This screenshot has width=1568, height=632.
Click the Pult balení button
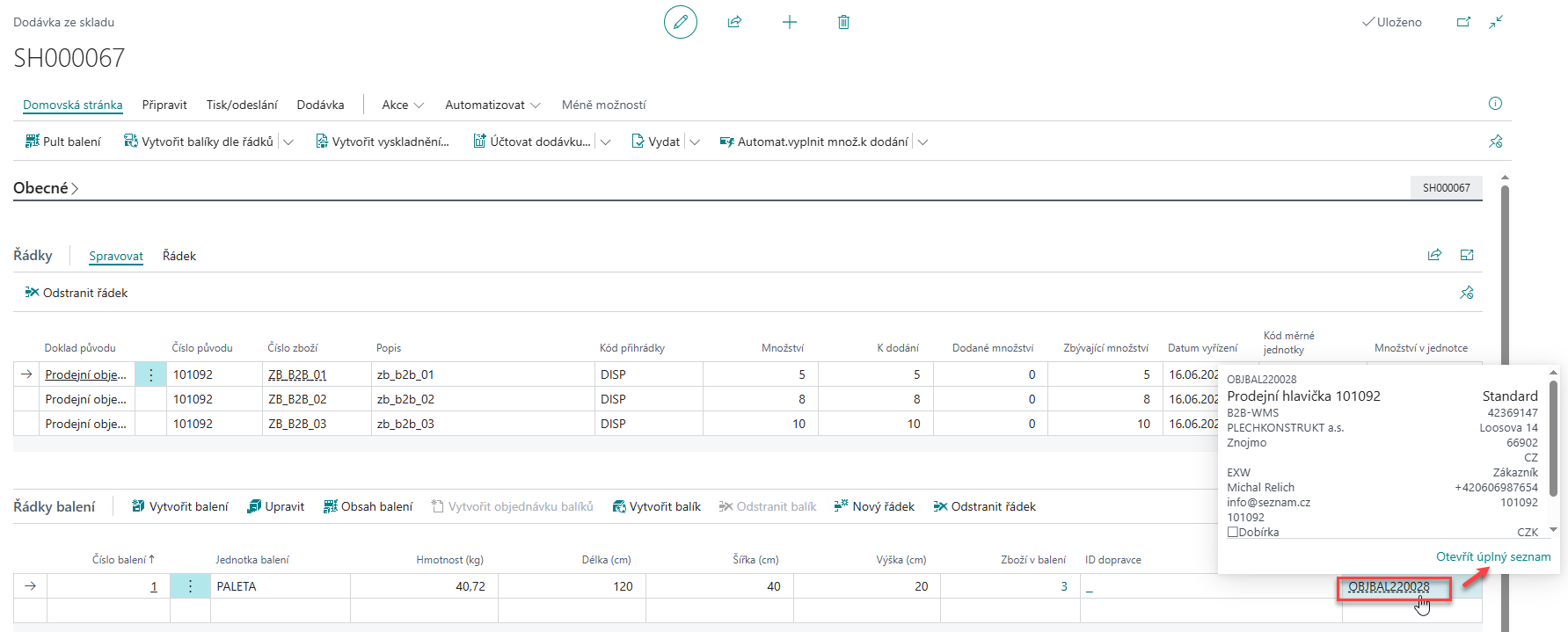(x=63, y=142)
